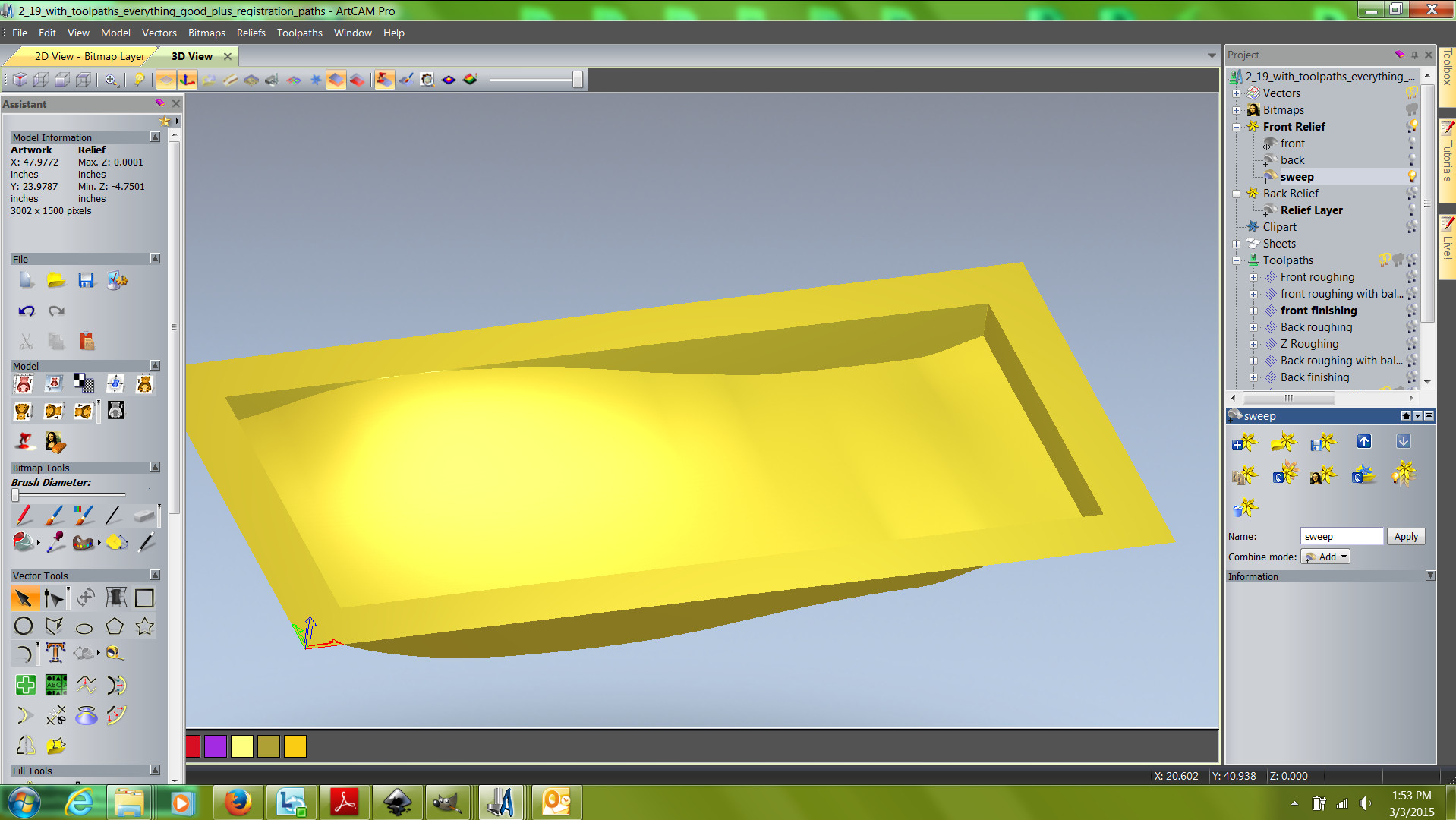1456x820 pixels.
Task: Open the Tutorials side tab
Action: pyautogui.click(x=1447, y=159)
